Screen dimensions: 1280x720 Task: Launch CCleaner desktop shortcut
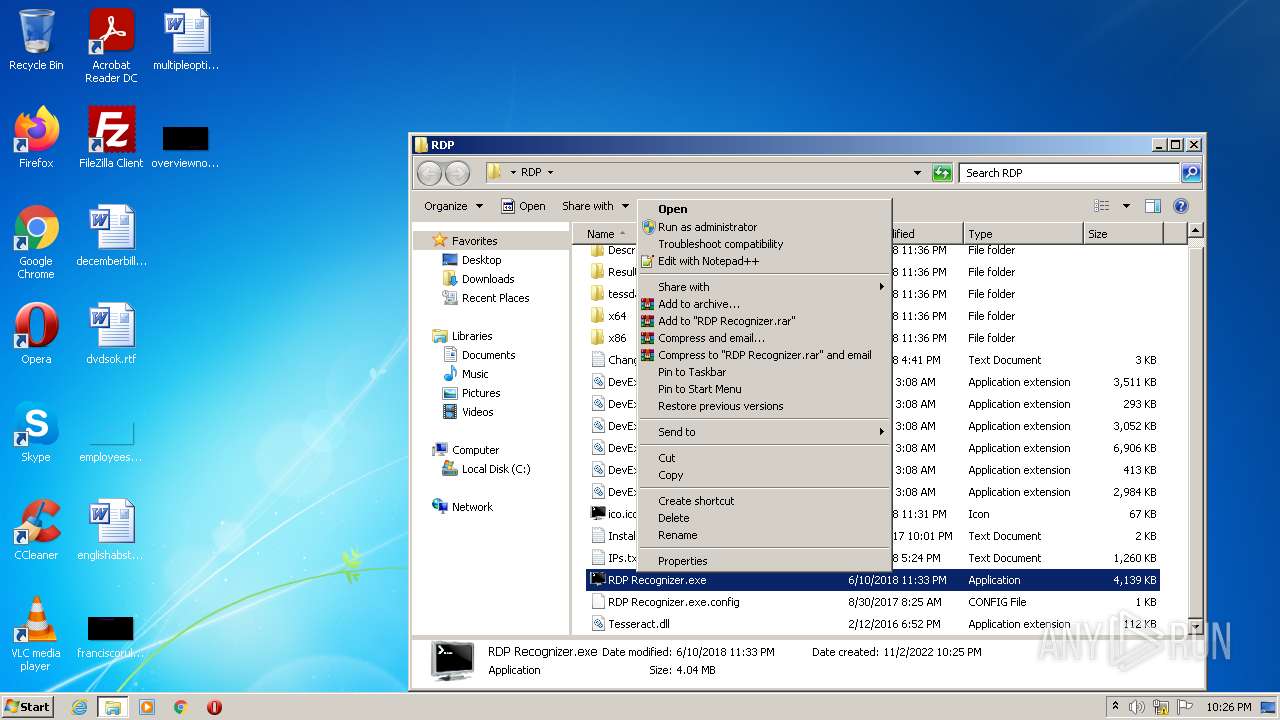pos(36,530)
